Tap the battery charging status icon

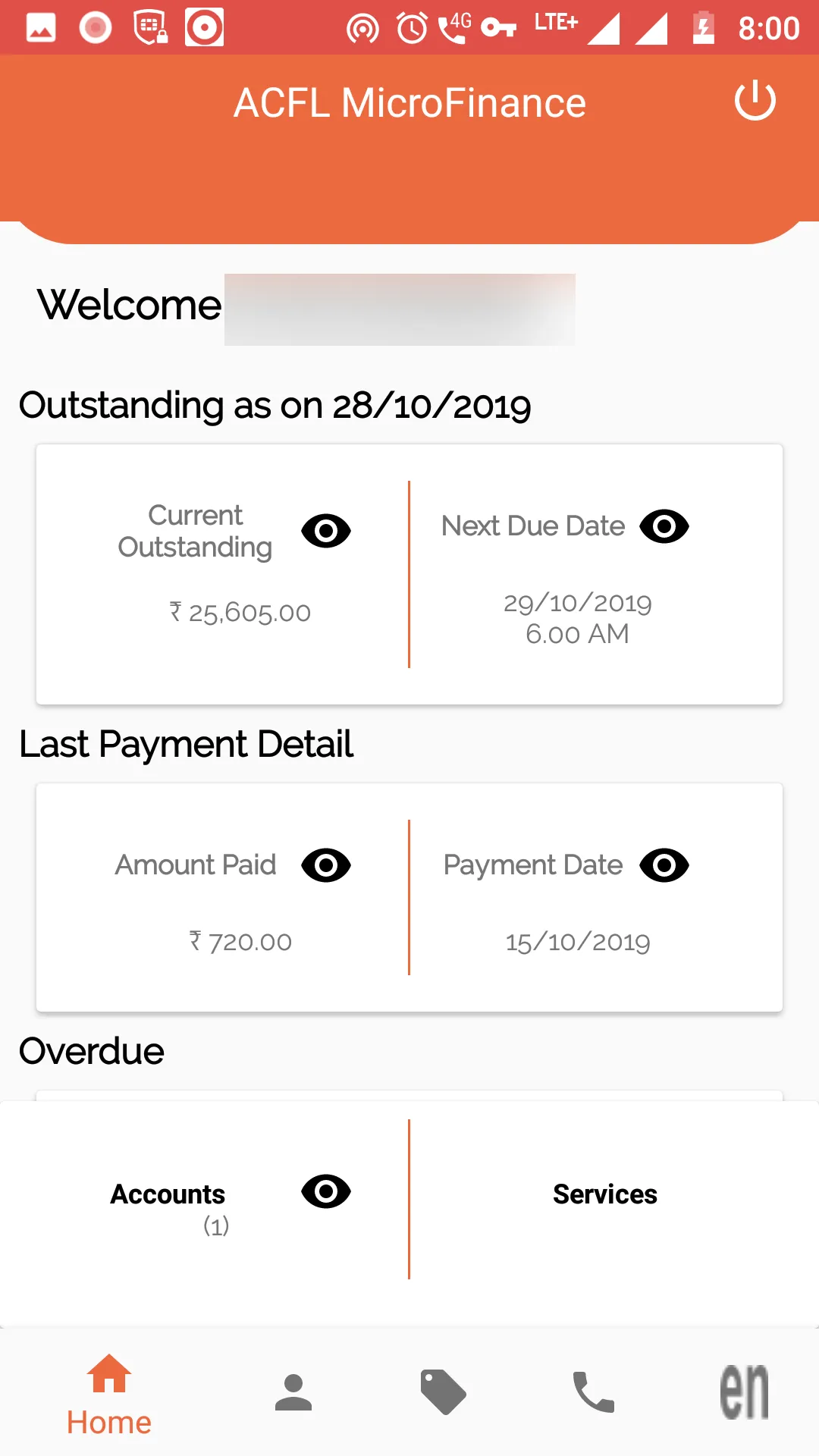tap(704, 28)
